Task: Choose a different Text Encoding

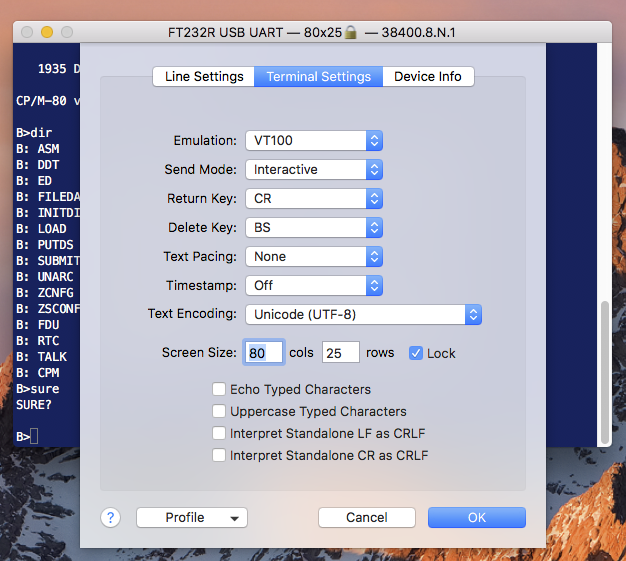Action: click(x=363, y=315)
